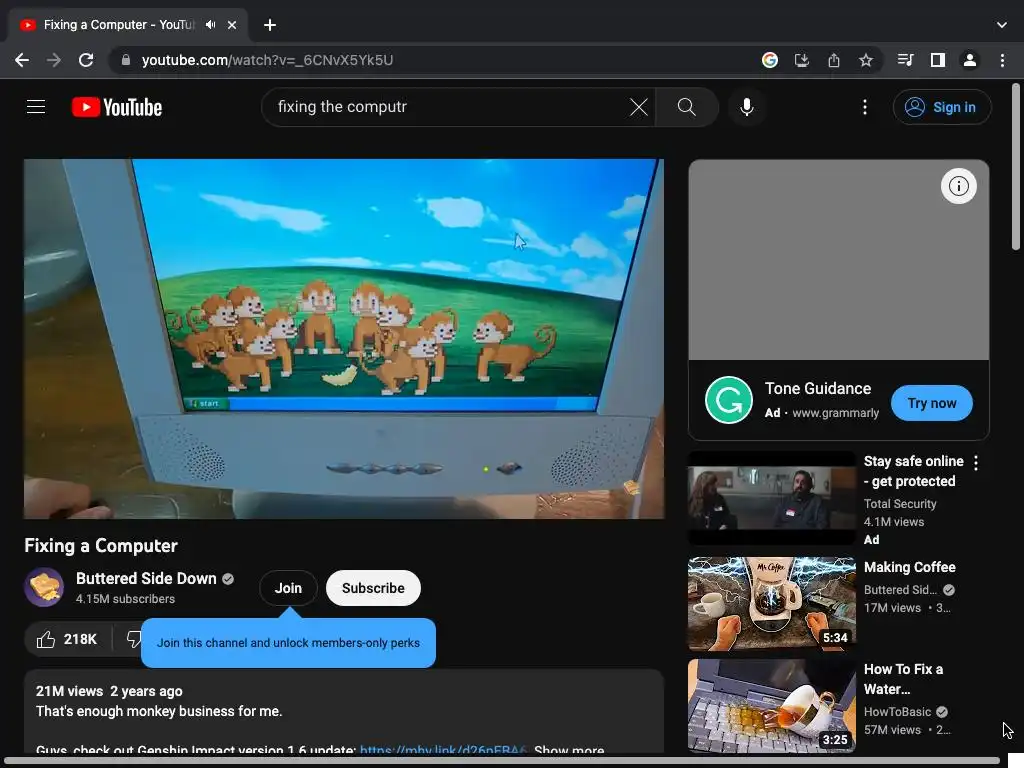Image resolution: width=1024 pixels, height=768 pixels.
Task: Open the Making Coffee video title
Action: (909, 568)
